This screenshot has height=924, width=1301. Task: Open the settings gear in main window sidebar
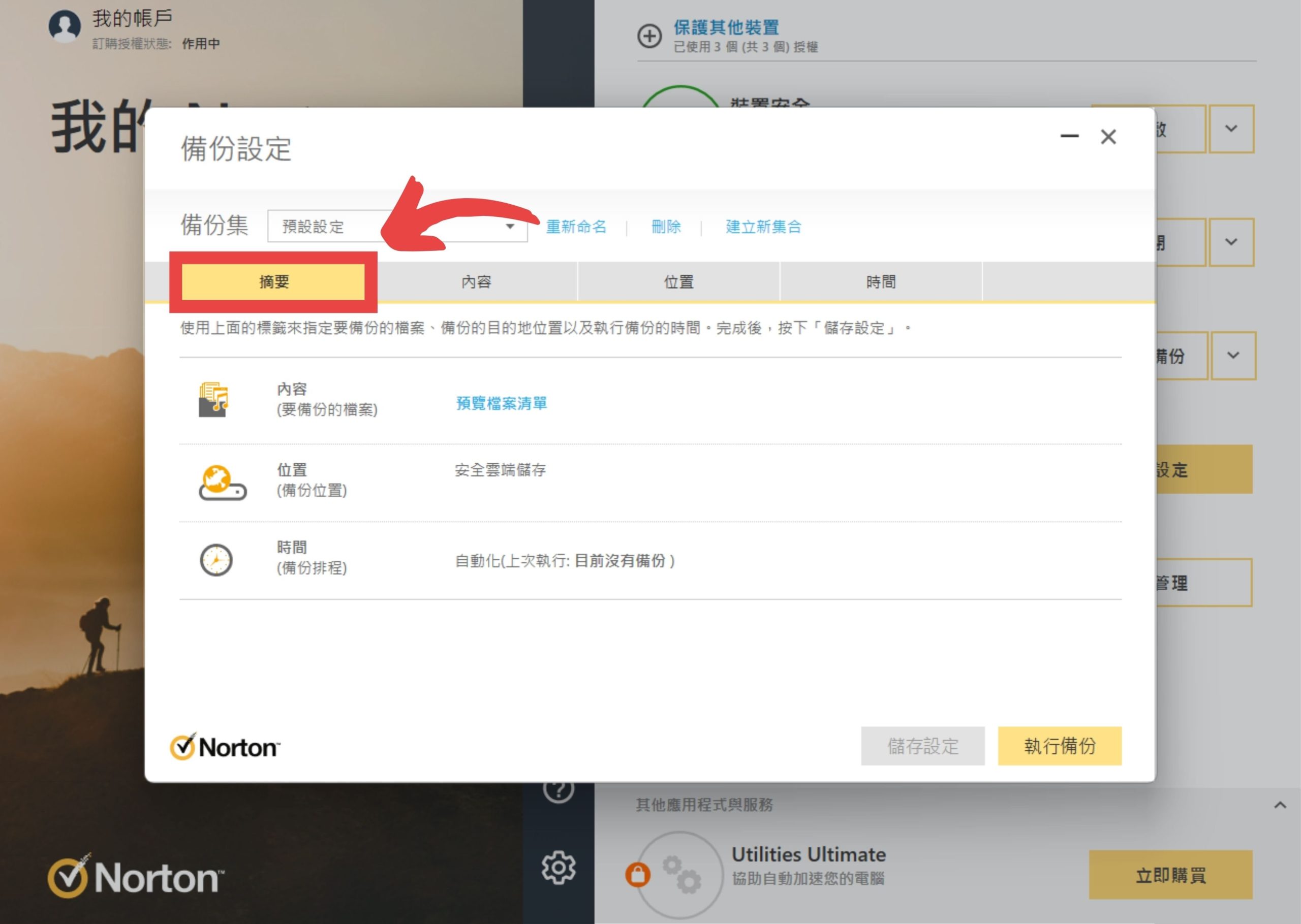(559, 867)
